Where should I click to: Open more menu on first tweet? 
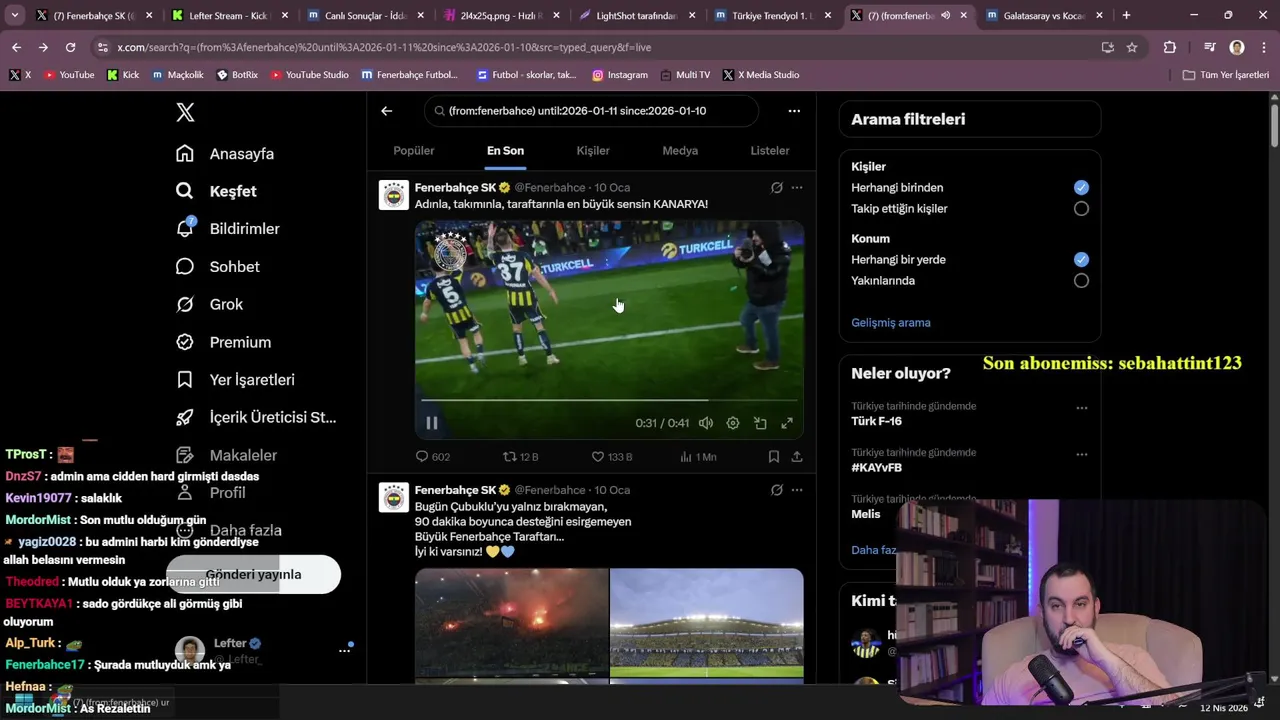(797, 187)
